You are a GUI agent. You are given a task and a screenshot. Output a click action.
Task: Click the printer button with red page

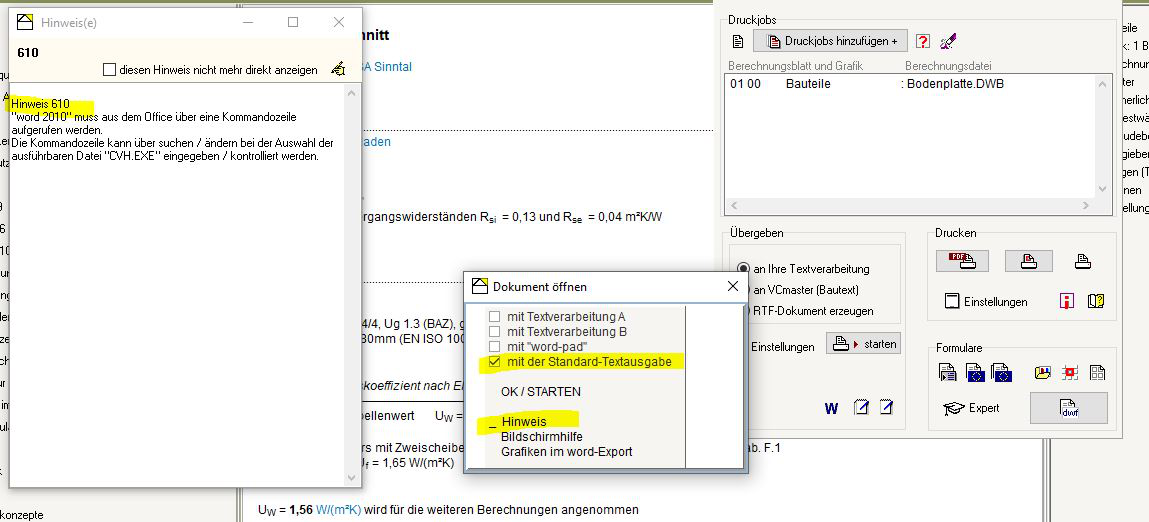point(1028,260)
